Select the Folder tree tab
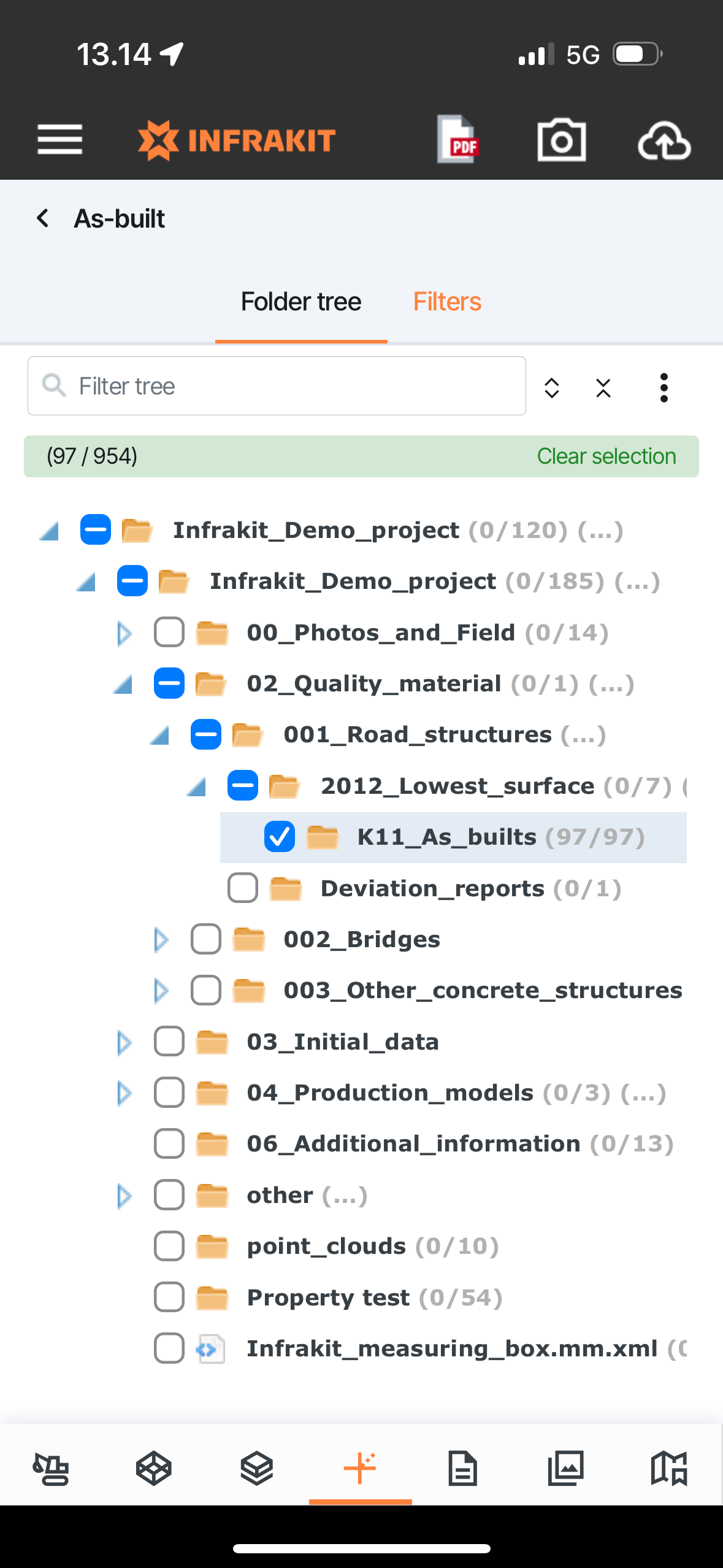The width and height of the screenshot is (723, 1568). click(x=301, y=302)
